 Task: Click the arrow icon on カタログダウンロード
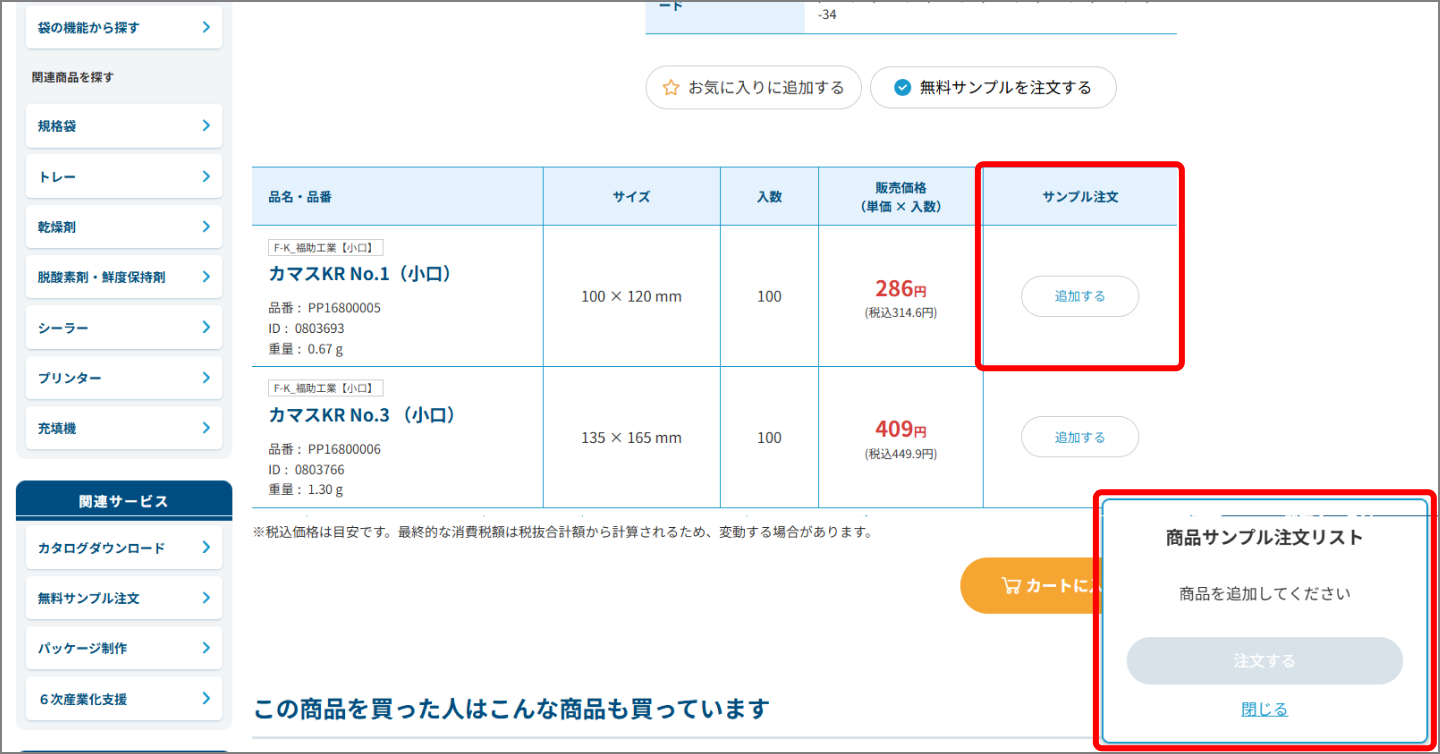209,547
